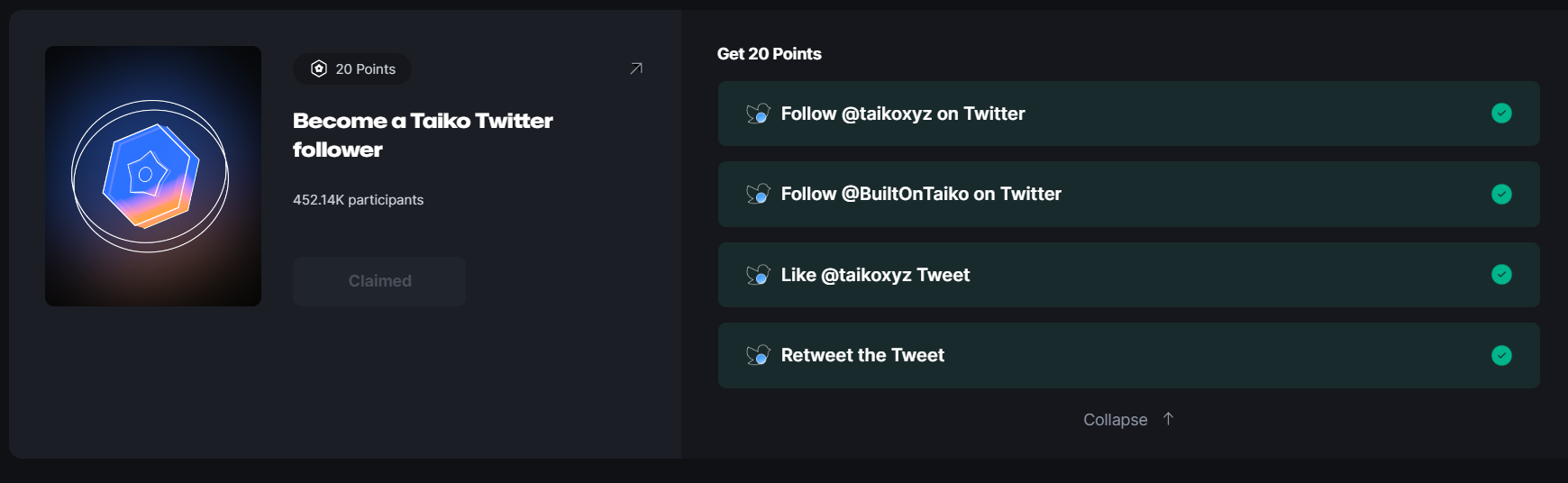1568x483 pixels.
Task: Click Twitter bird icon beside Follow @taikoxyz
Action: (x=759, y=114)
